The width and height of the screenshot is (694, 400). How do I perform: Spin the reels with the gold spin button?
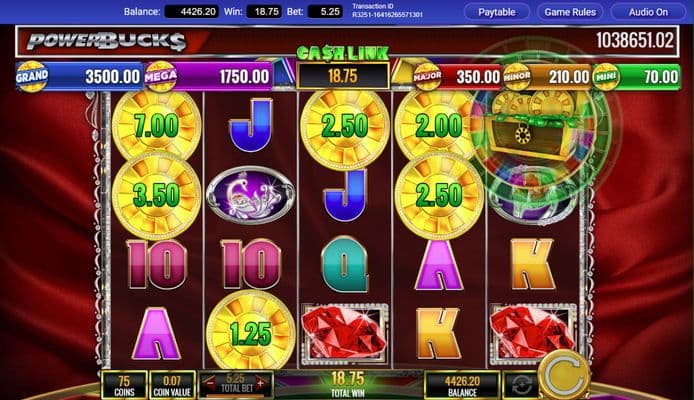pyautogui.click(x=565, y=374)
